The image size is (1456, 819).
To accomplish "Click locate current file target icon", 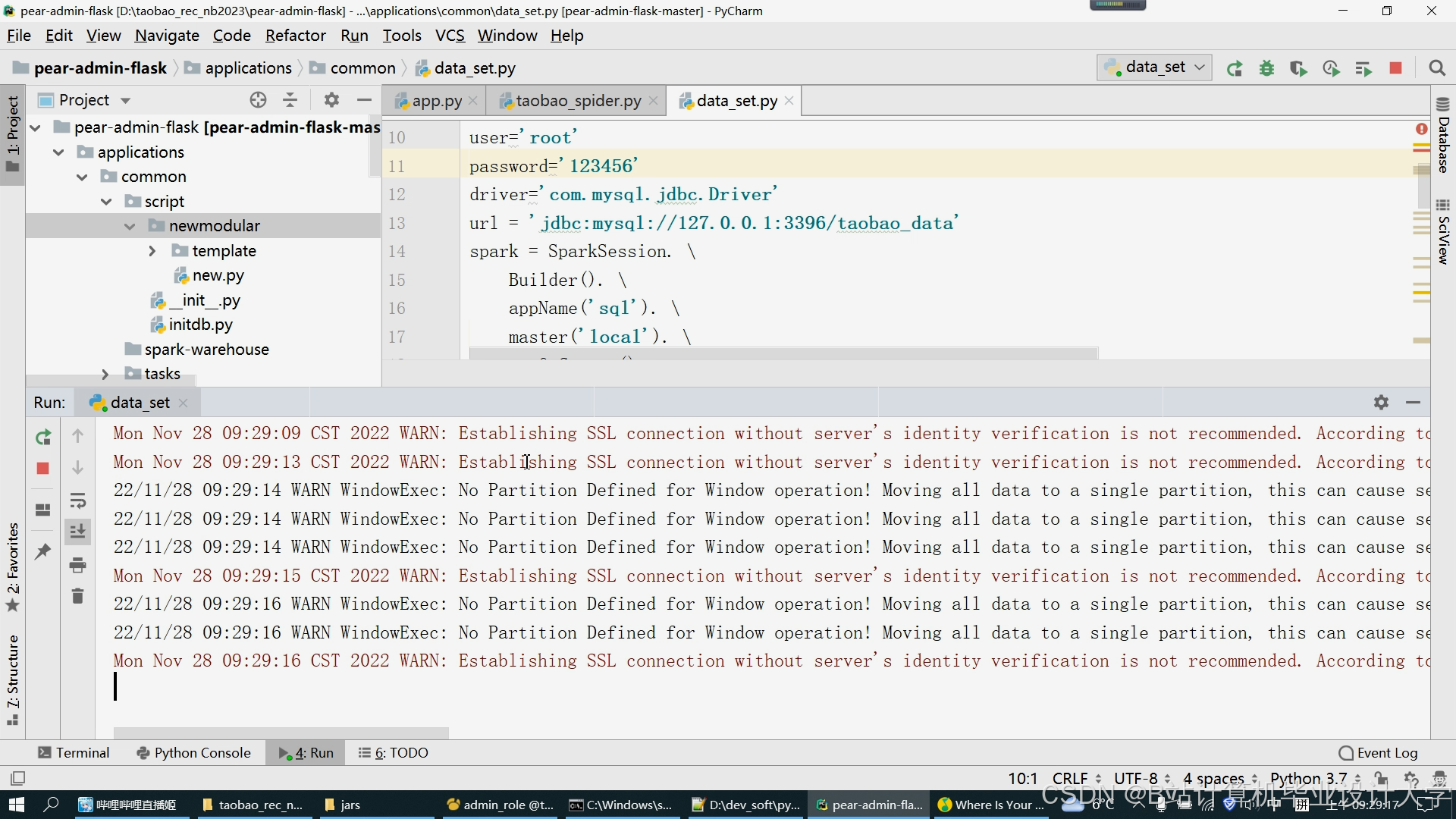I will (258, 100).
